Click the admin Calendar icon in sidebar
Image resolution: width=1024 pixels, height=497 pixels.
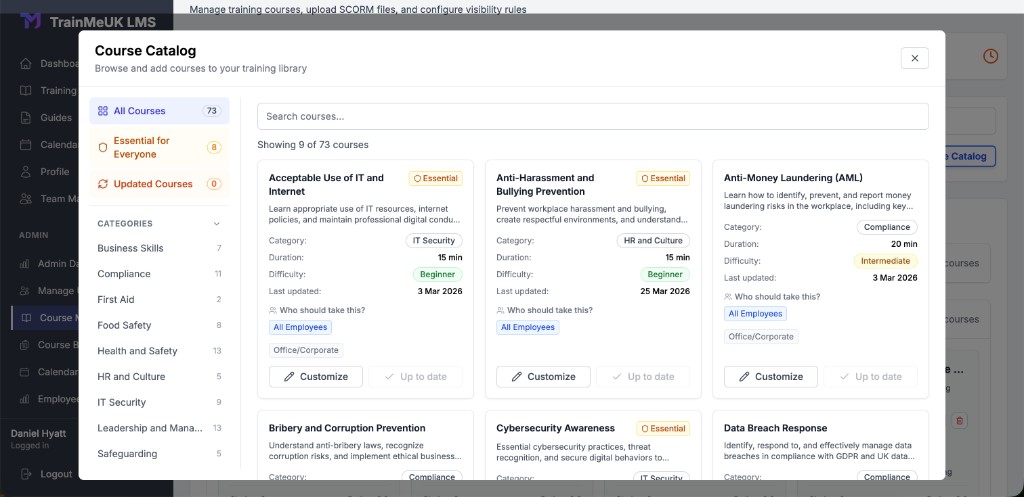coord(24,372)
